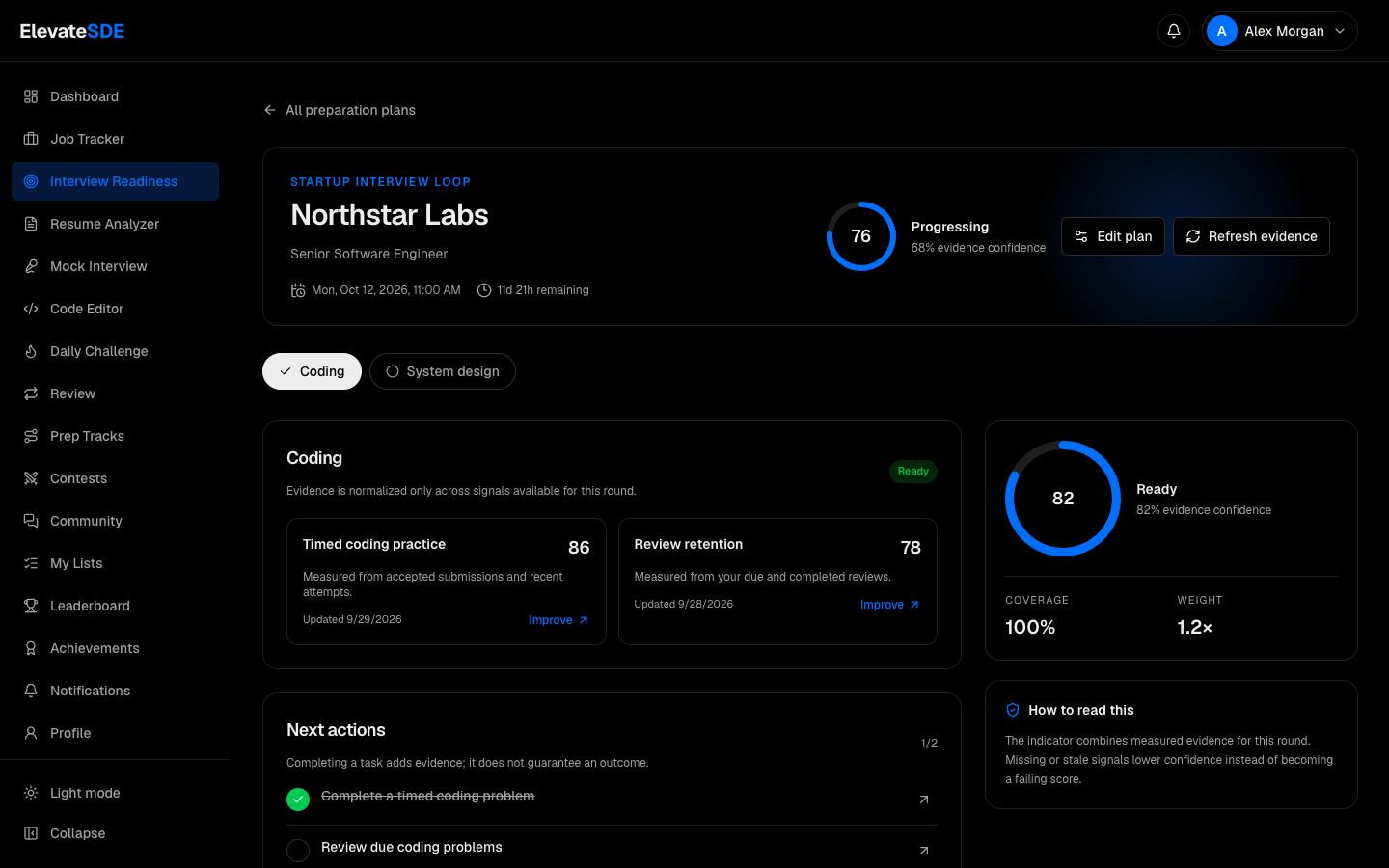This screenshot has width=1389, height=868.
Task: Click the 'How to read this' heading
Action: click(x=1081, y=710)
